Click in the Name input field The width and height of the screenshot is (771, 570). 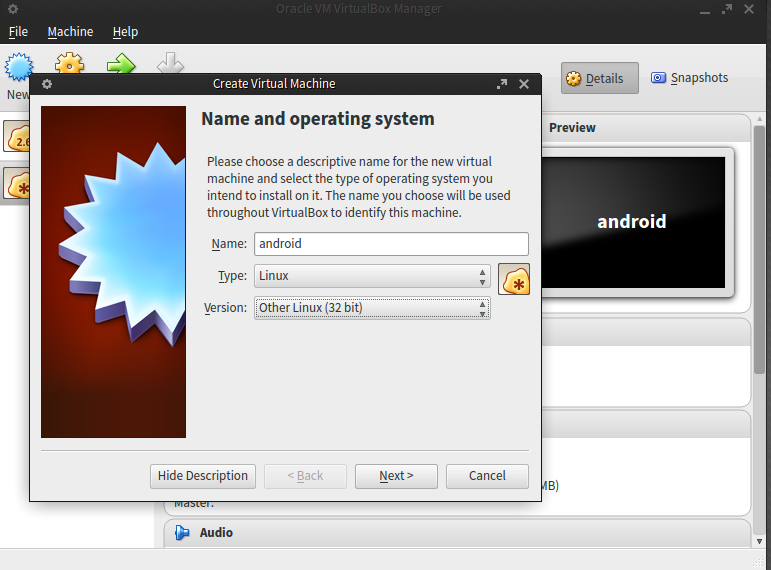tap(391, 244)
